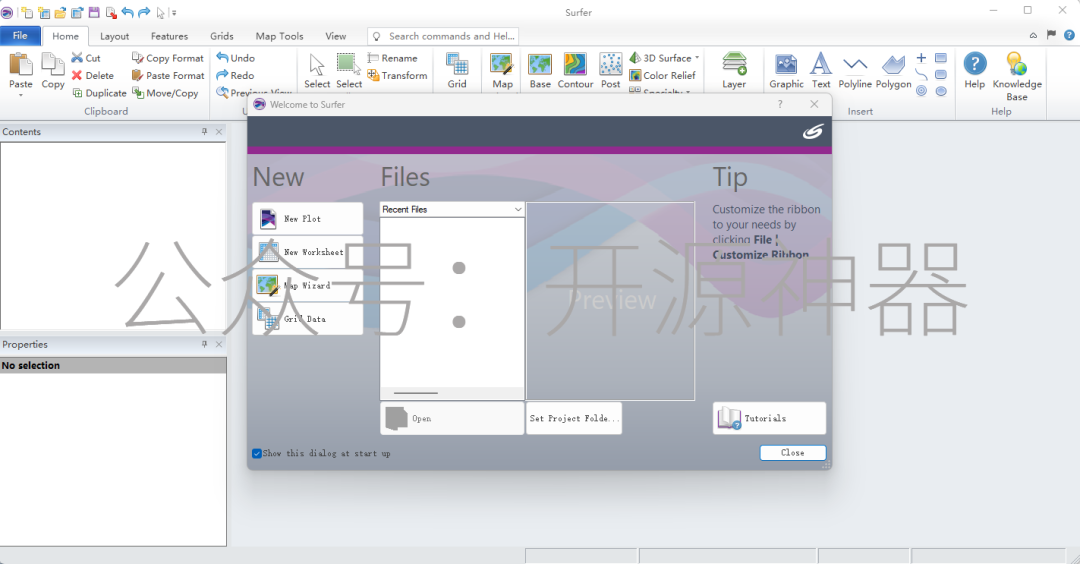1080x564 pixels.
Task: Select the Ellipse shape tool
Action: [941, 91]
